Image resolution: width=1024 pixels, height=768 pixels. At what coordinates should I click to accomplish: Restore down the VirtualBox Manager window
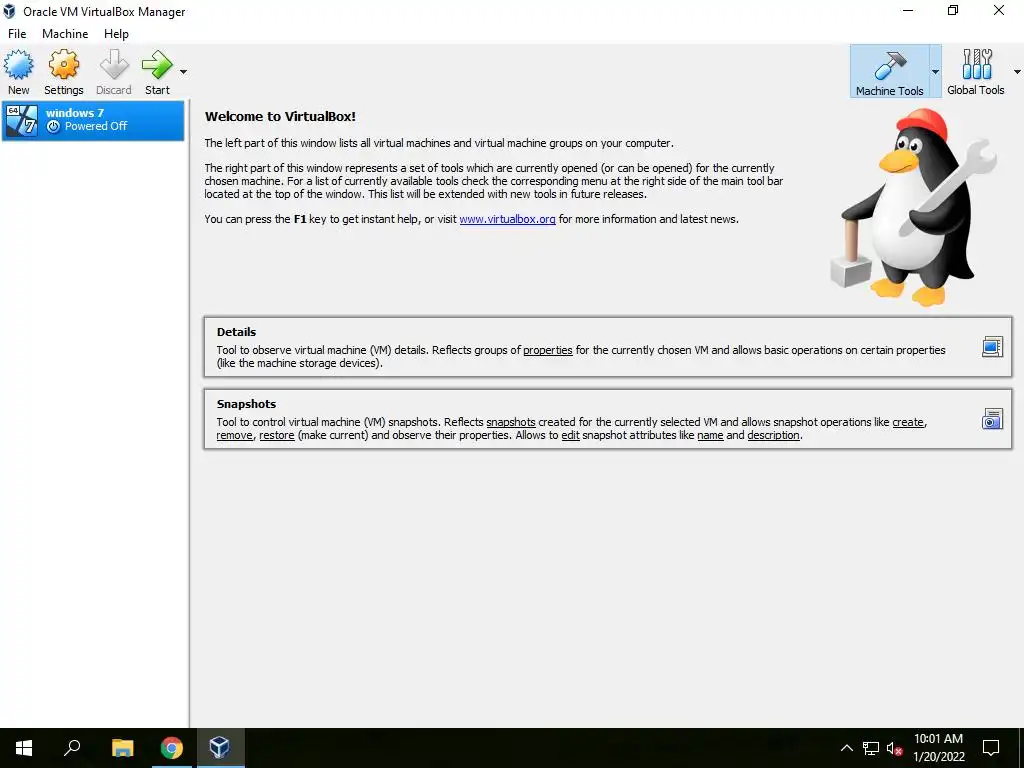pyautogui.click(x=953, y=10)
